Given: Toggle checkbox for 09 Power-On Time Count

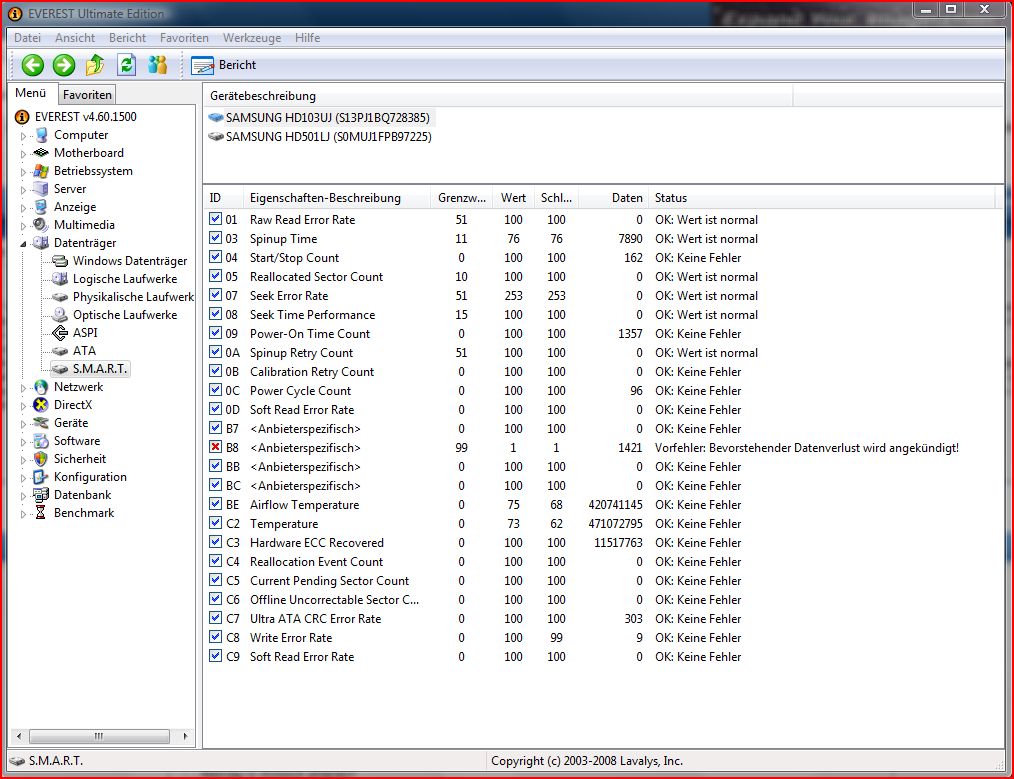Looking at the screenshot, I should pos(215,333).
